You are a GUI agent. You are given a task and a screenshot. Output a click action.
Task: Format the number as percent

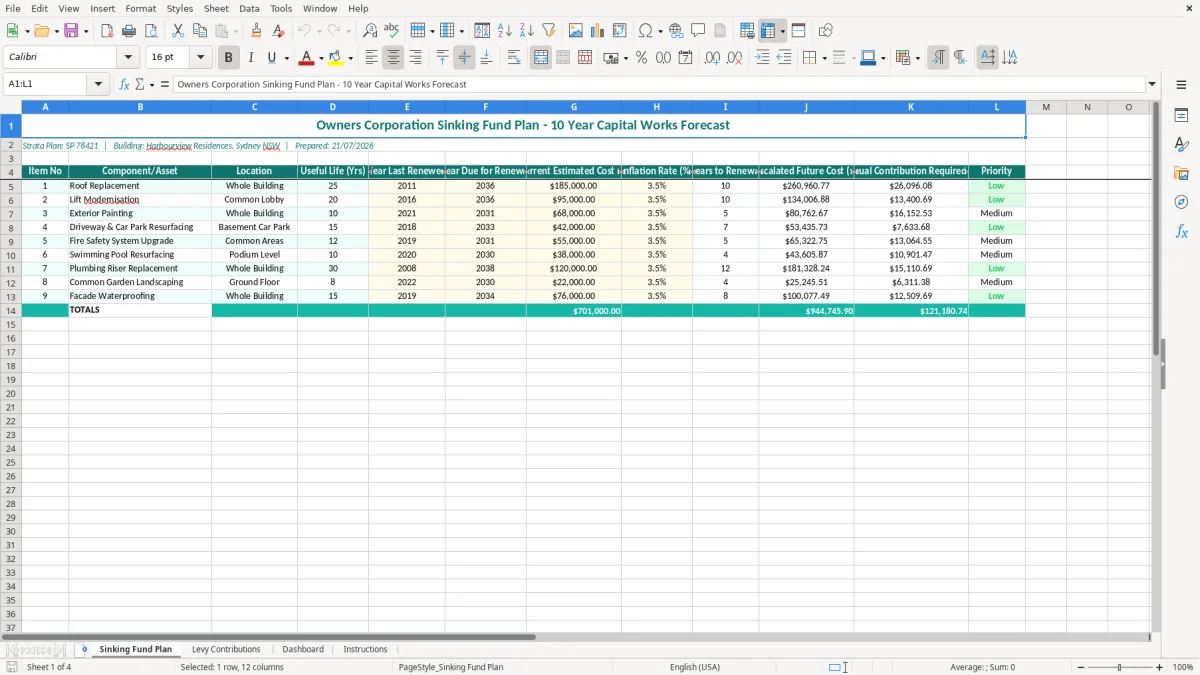tap(641, 58)
